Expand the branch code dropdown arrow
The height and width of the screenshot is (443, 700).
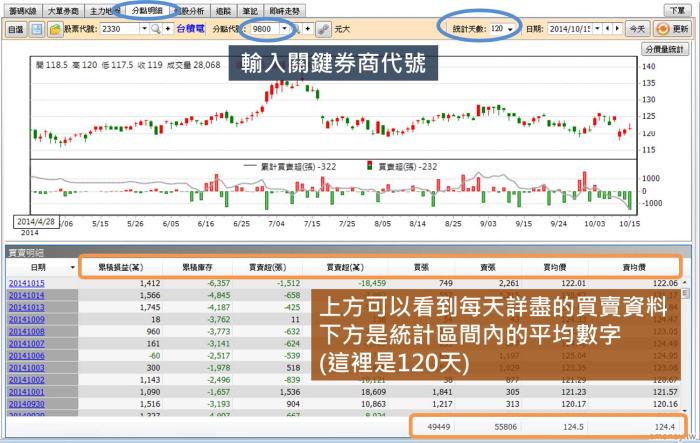[x=284, y=29]
